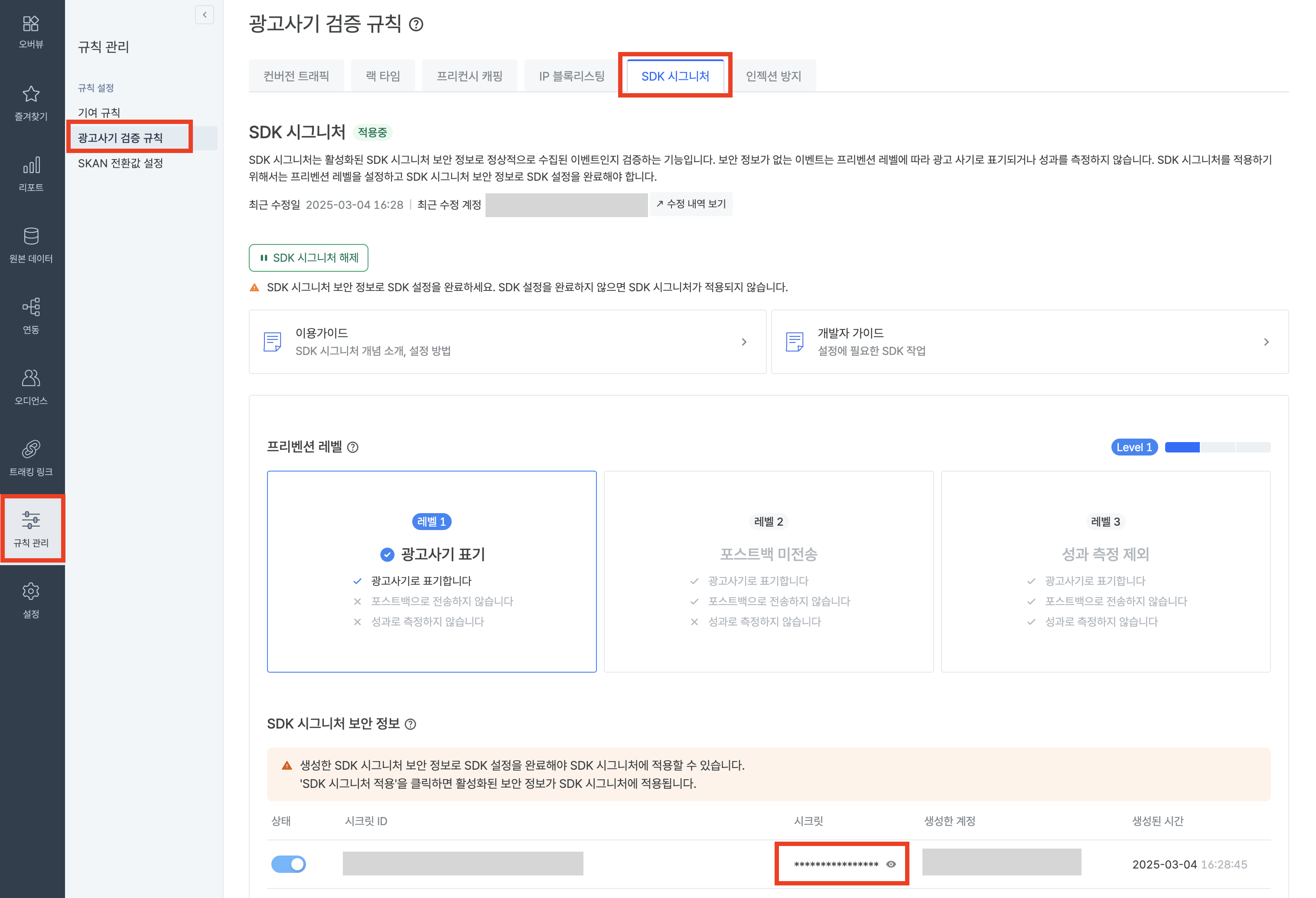Click the 즐겨찾기 star icon
The width and height of the screenshot is (1316, 898).
31,94
